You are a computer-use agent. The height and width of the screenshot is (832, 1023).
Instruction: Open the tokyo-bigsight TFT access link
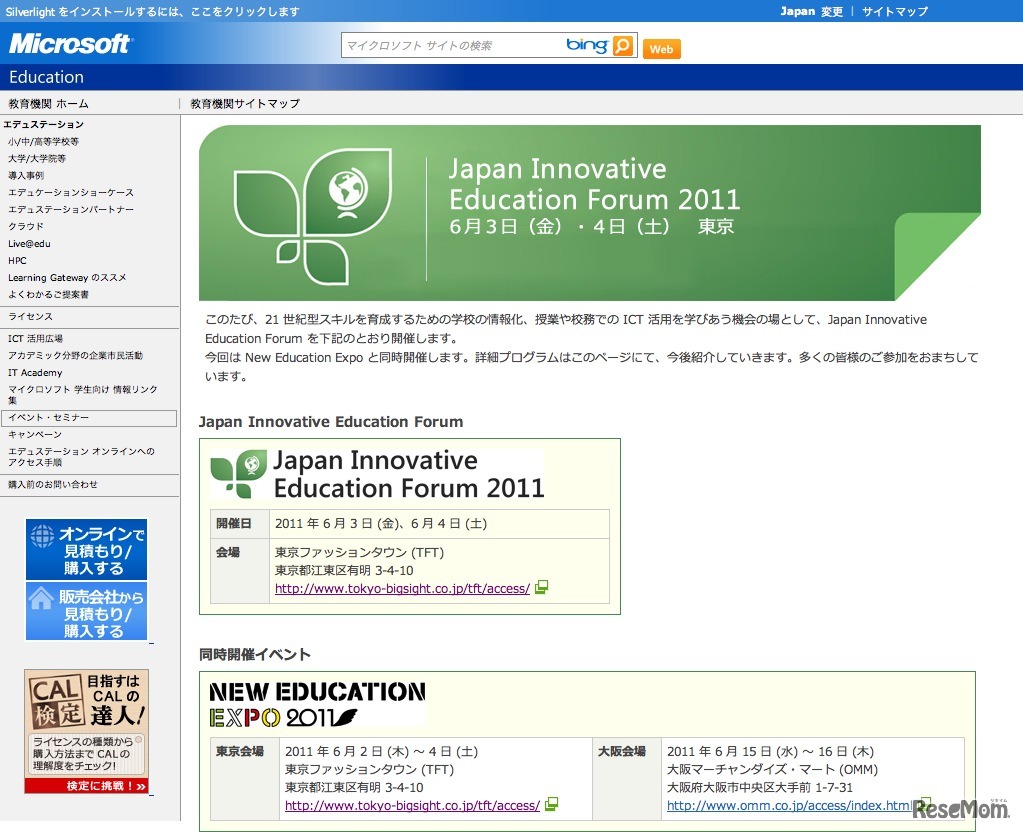point(400,588)
